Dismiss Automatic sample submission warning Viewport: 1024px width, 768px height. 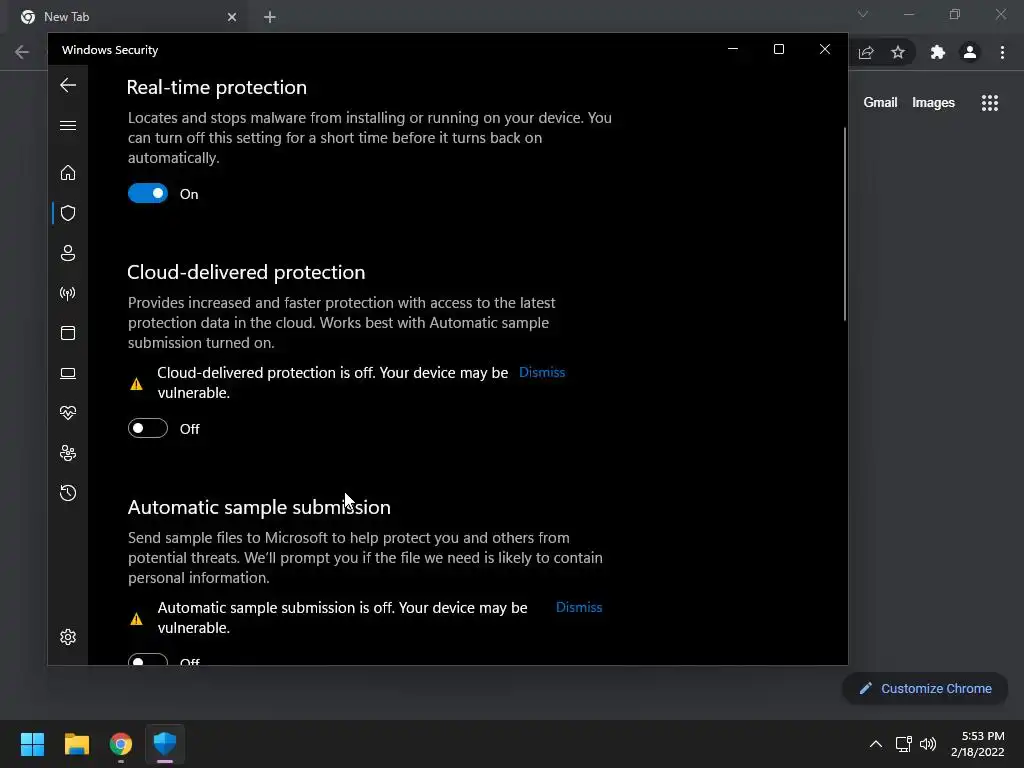579,607
